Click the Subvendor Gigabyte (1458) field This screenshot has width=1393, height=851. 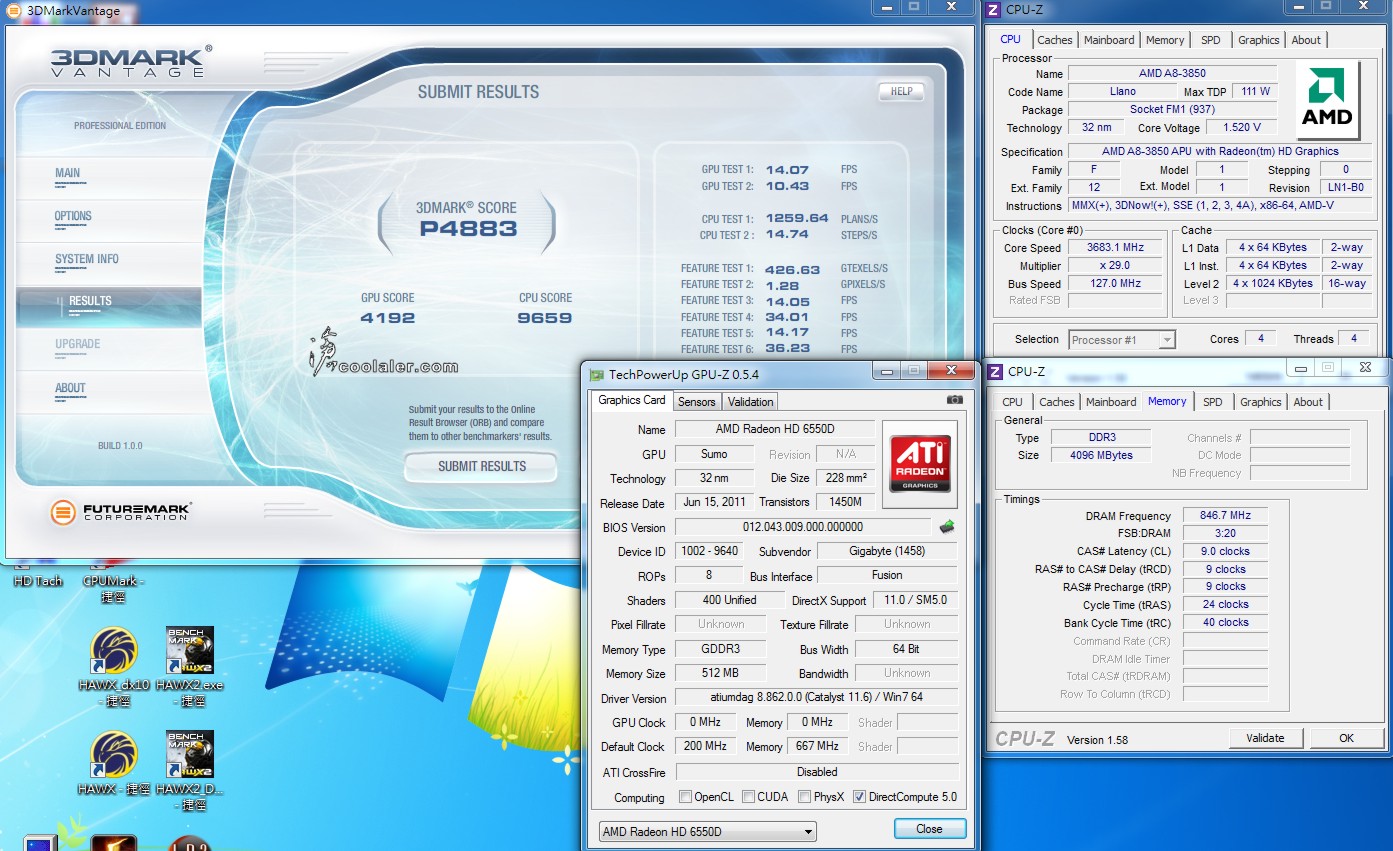click(x=887, y=551)
